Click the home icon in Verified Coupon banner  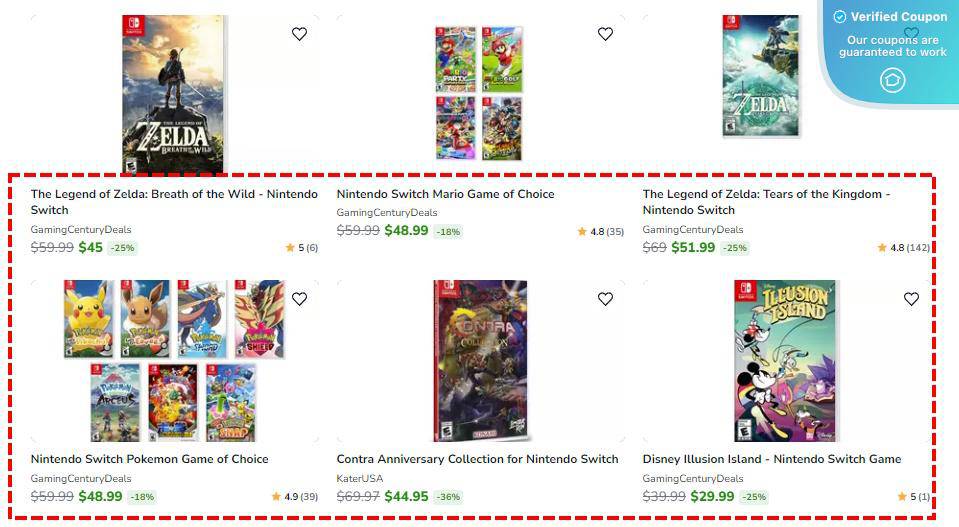892,80
